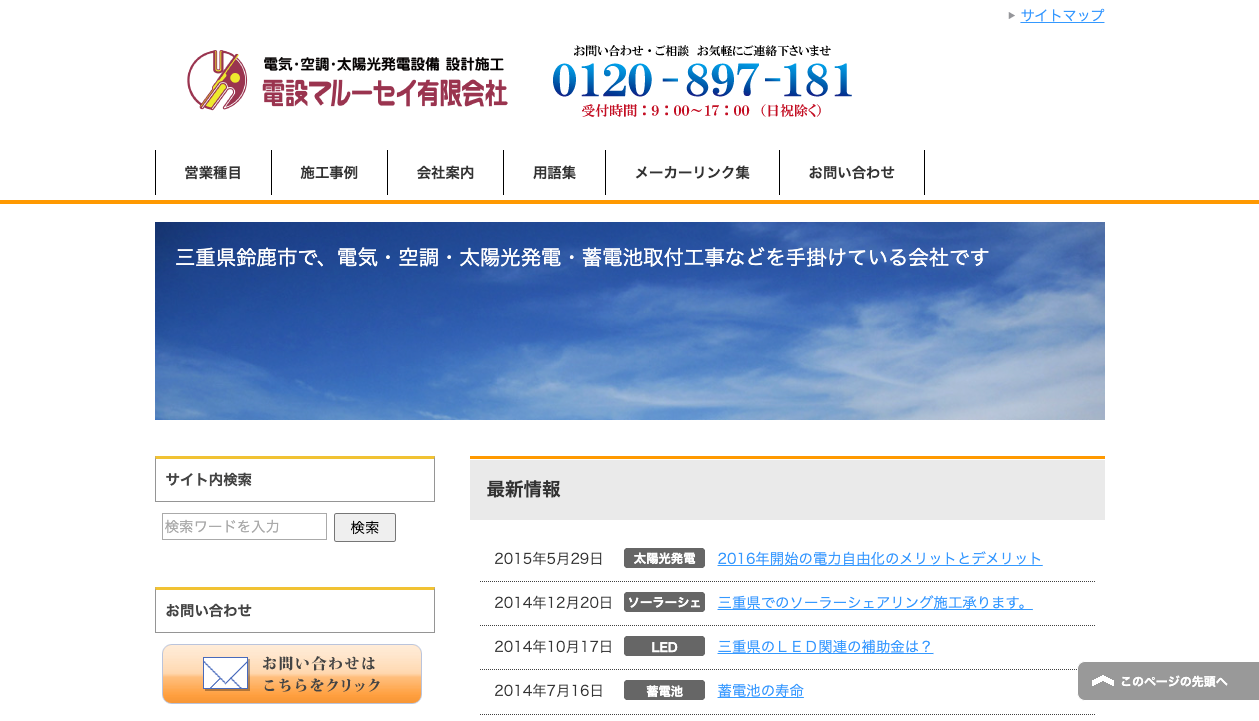This screenshot has height=721, width=1259.
Task: Open the 用語集 glossary page
Action: [554, 173]
